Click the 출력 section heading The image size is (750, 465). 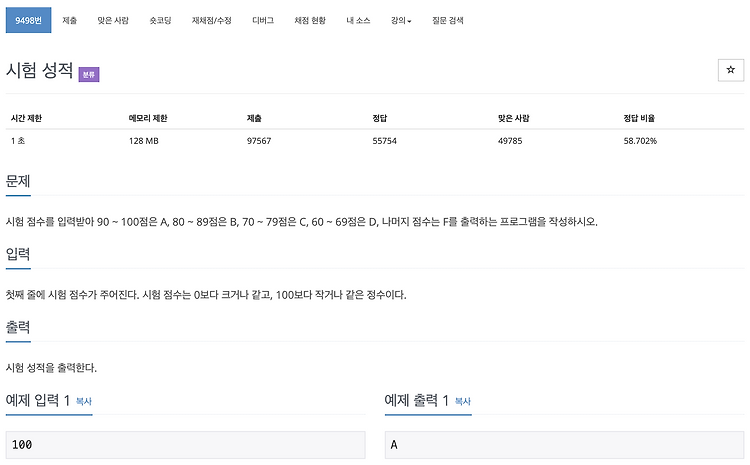click(18, 327)
